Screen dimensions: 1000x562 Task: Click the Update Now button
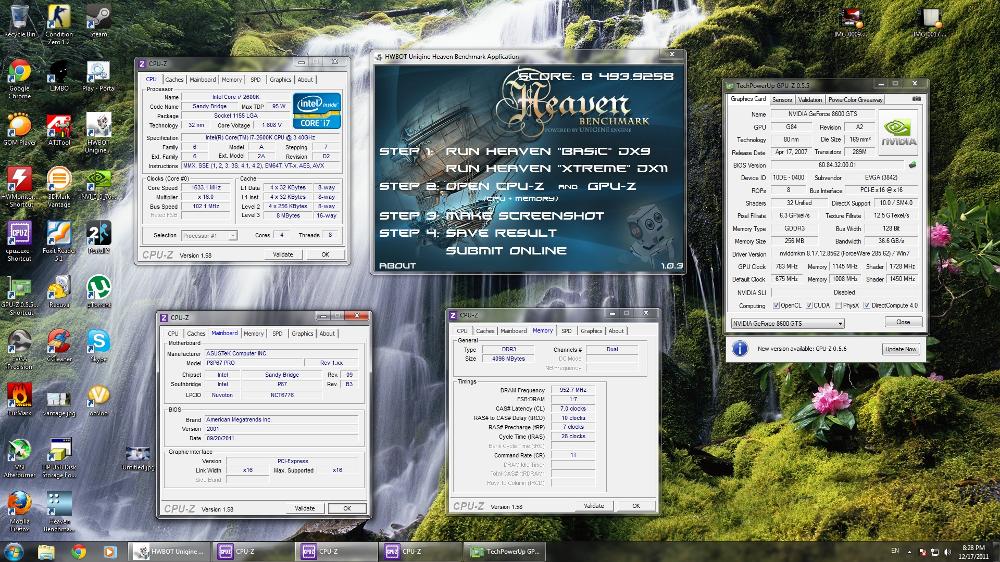pos(901,349)
